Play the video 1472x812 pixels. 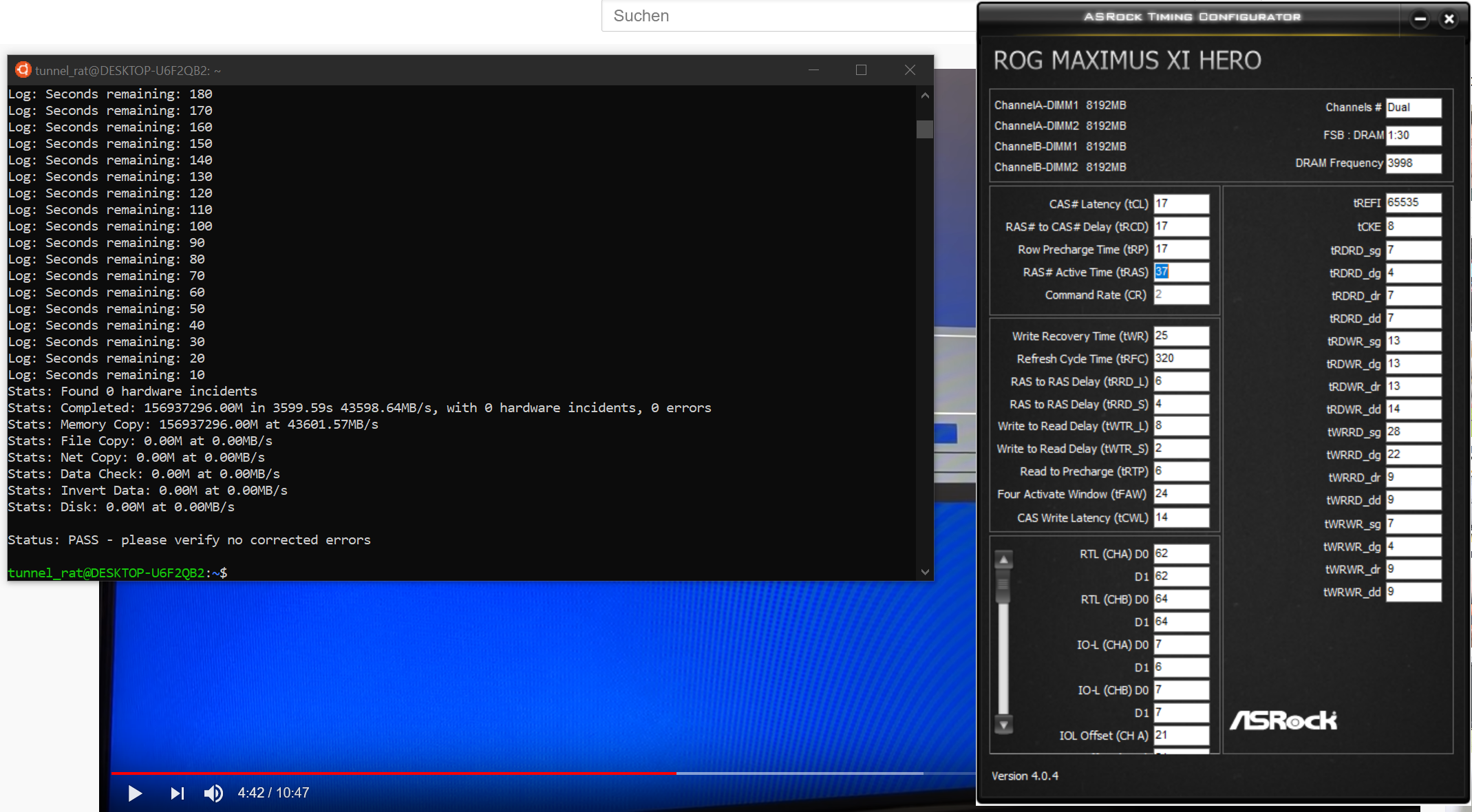pyautogui.click(x=135, y=793)
